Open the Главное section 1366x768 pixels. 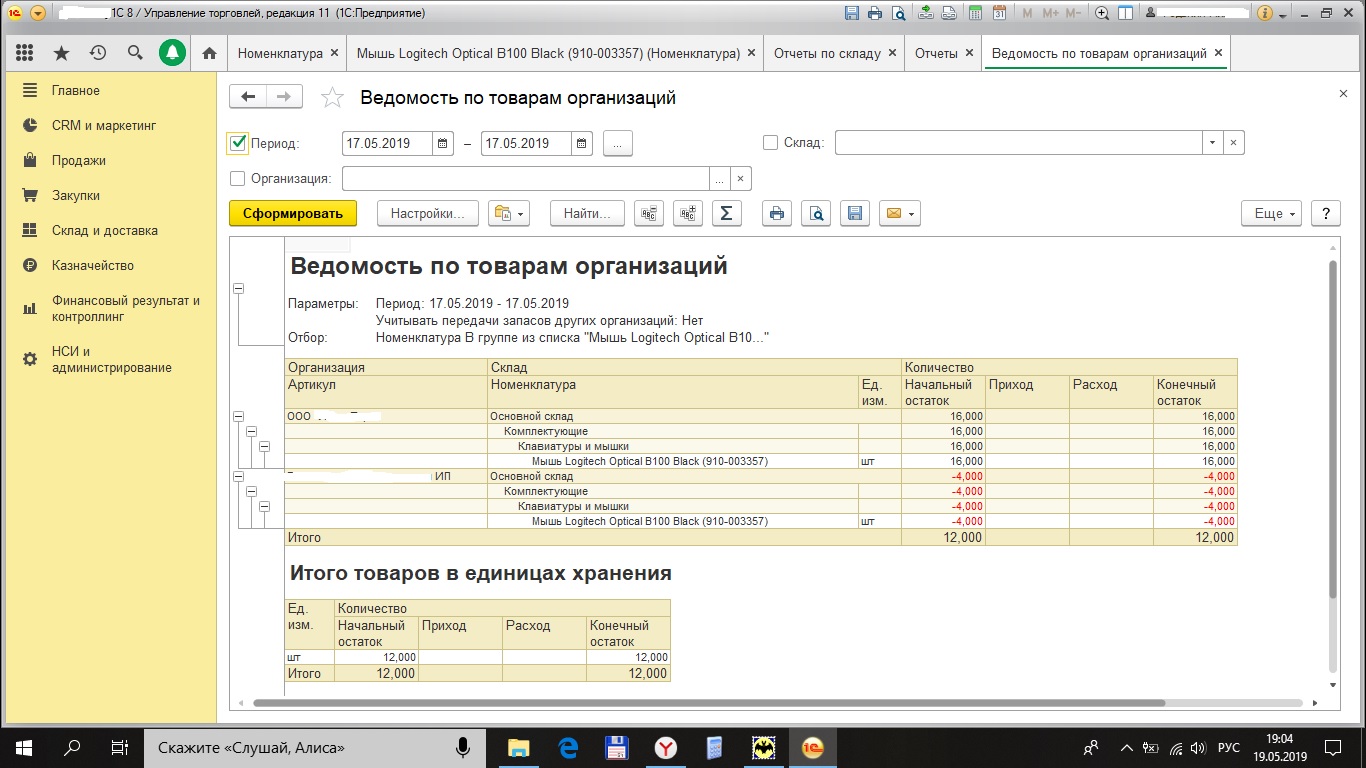(76, 90)
